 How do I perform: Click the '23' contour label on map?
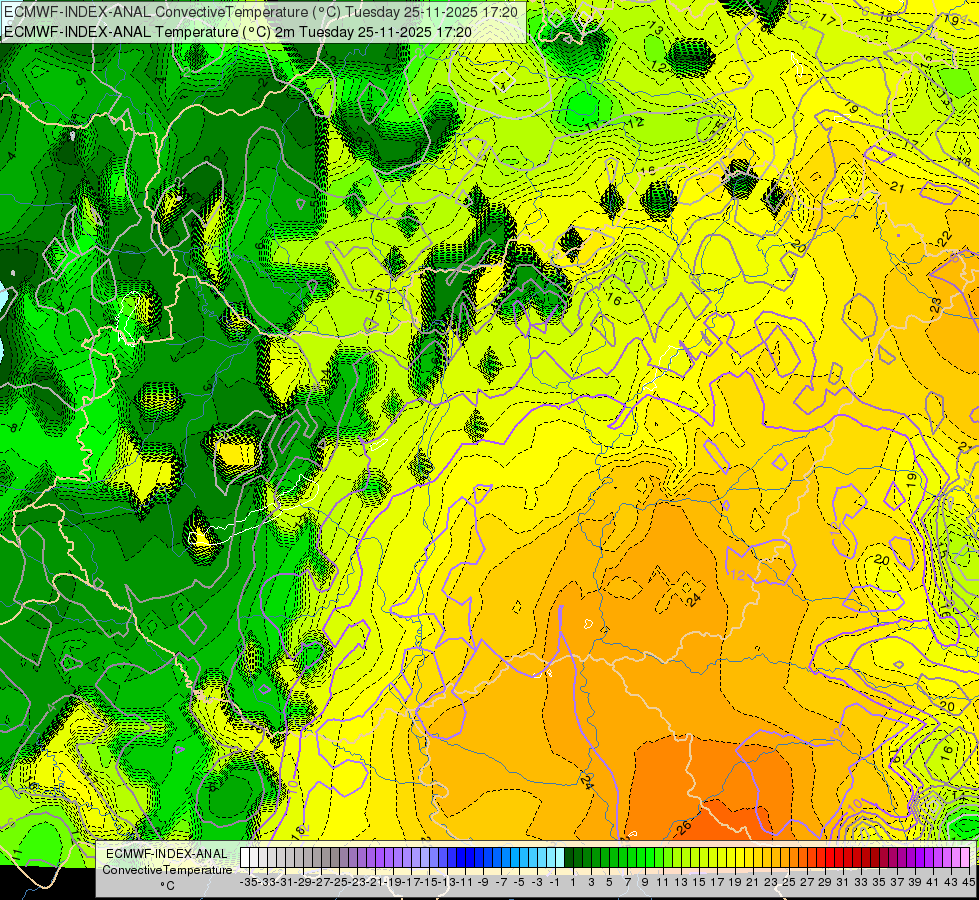pos(935,305)
